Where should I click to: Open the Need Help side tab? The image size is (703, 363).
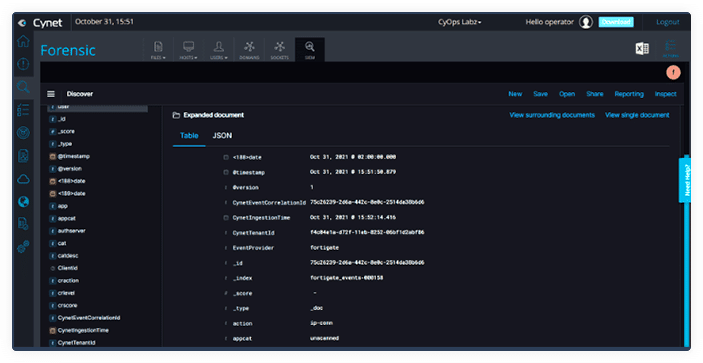(x=685, y=179)
